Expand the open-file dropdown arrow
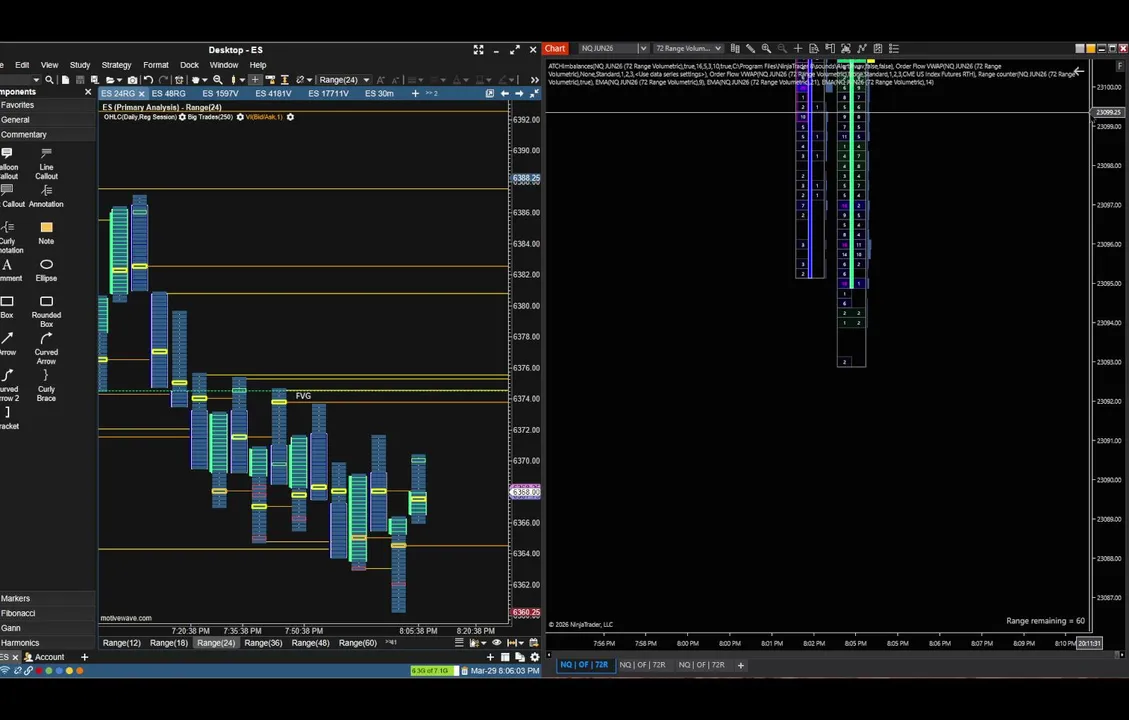The width and height of the screenshot is (1129, 720). 120,80
